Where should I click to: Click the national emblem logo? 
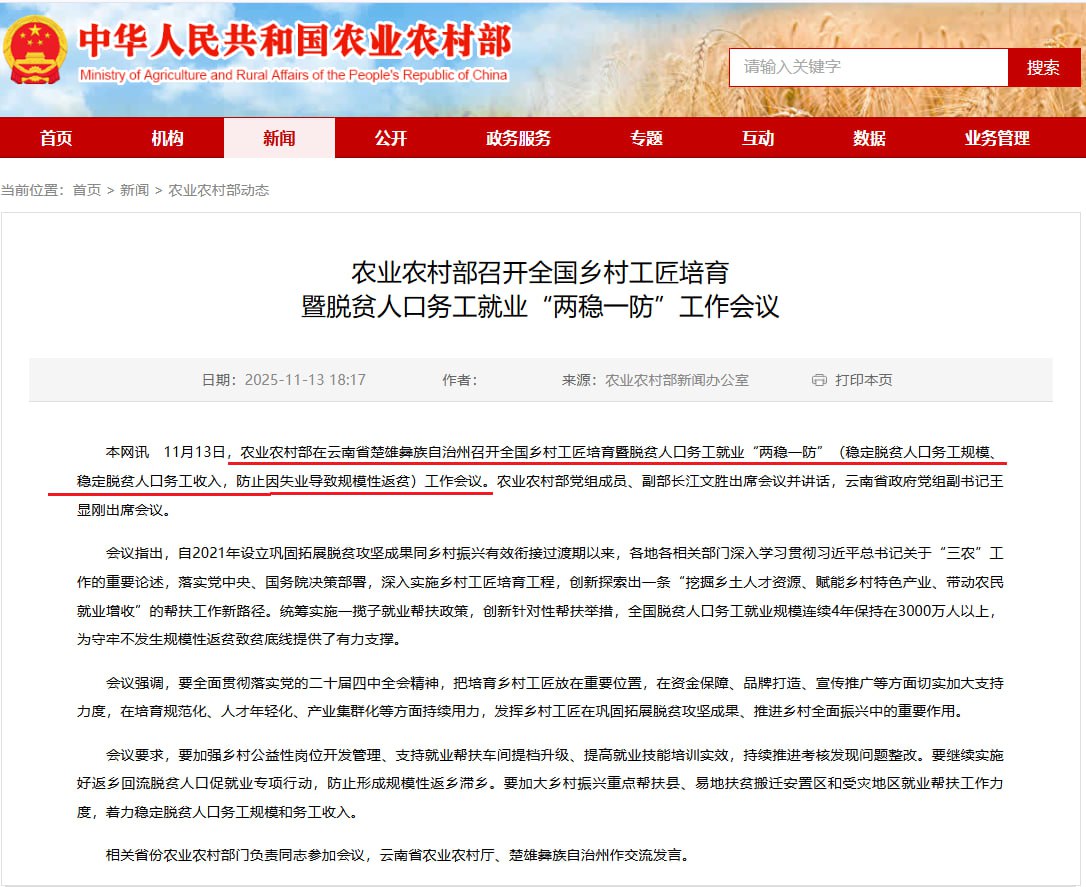(x=36, y=51)
